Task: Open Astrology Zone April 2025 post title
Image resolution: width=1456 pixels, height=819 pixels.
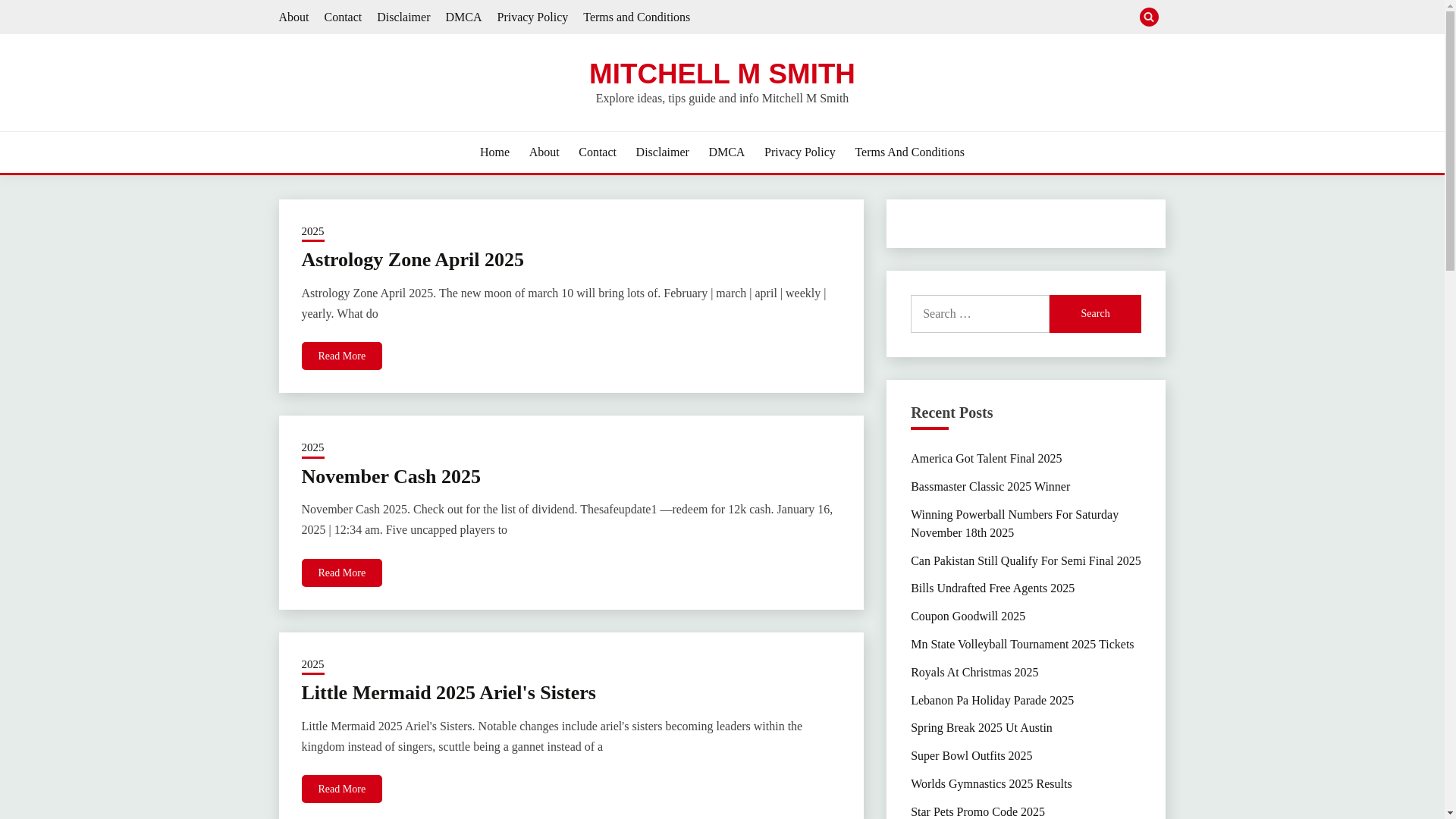Action: [x=413, y=259]
